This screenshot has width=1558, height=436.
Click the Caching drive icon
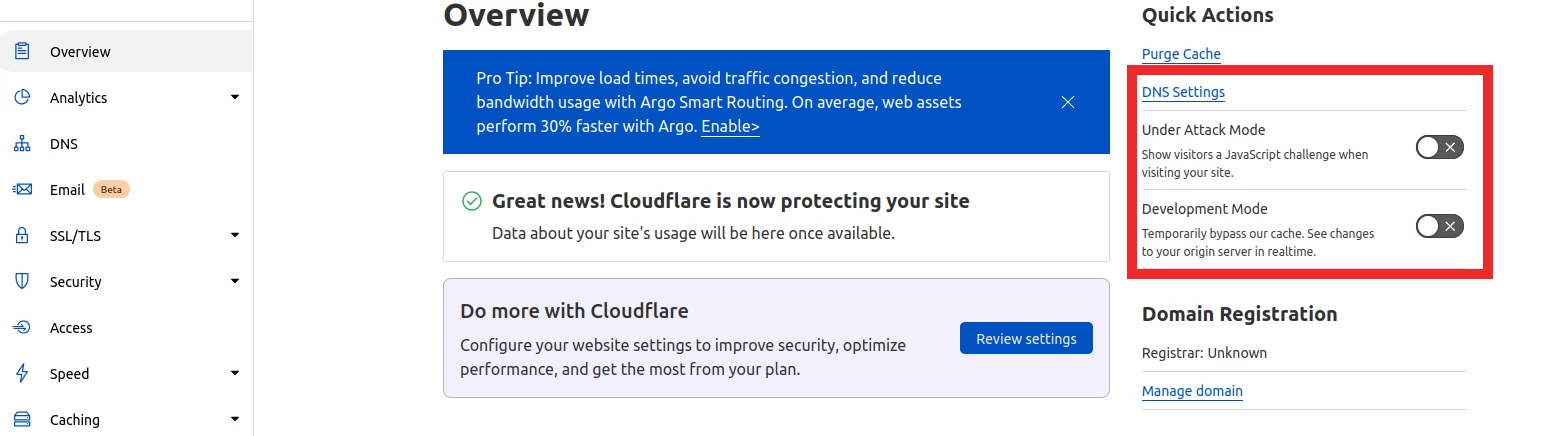click(22, 420)
